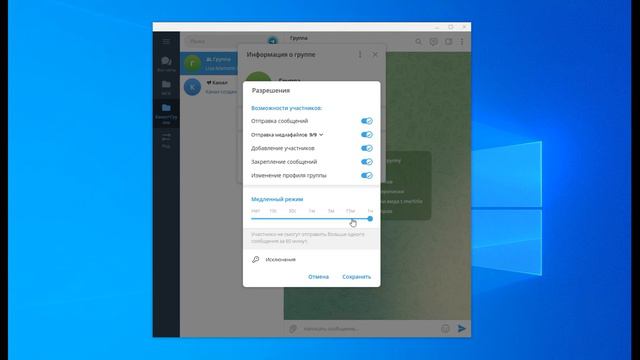Expand the Отправка медиафайлов 9/9 chevron
This screenshot has height=360, width=640.
[x=321, y=135]
